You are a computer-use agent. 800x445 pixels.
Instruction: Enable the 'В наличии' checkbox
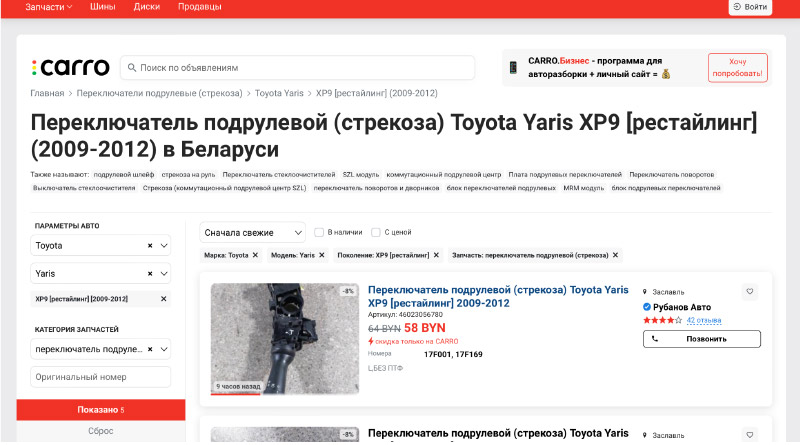coord(319,232)
